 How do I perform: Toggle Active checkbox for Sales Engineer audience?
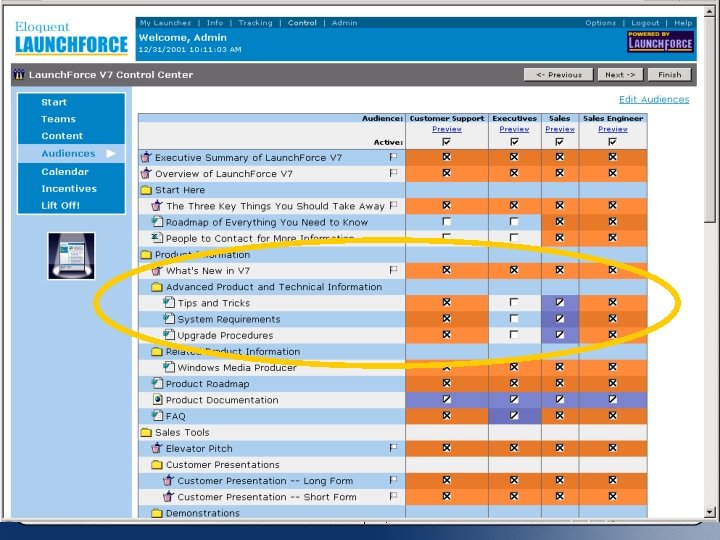pos(613,142)
